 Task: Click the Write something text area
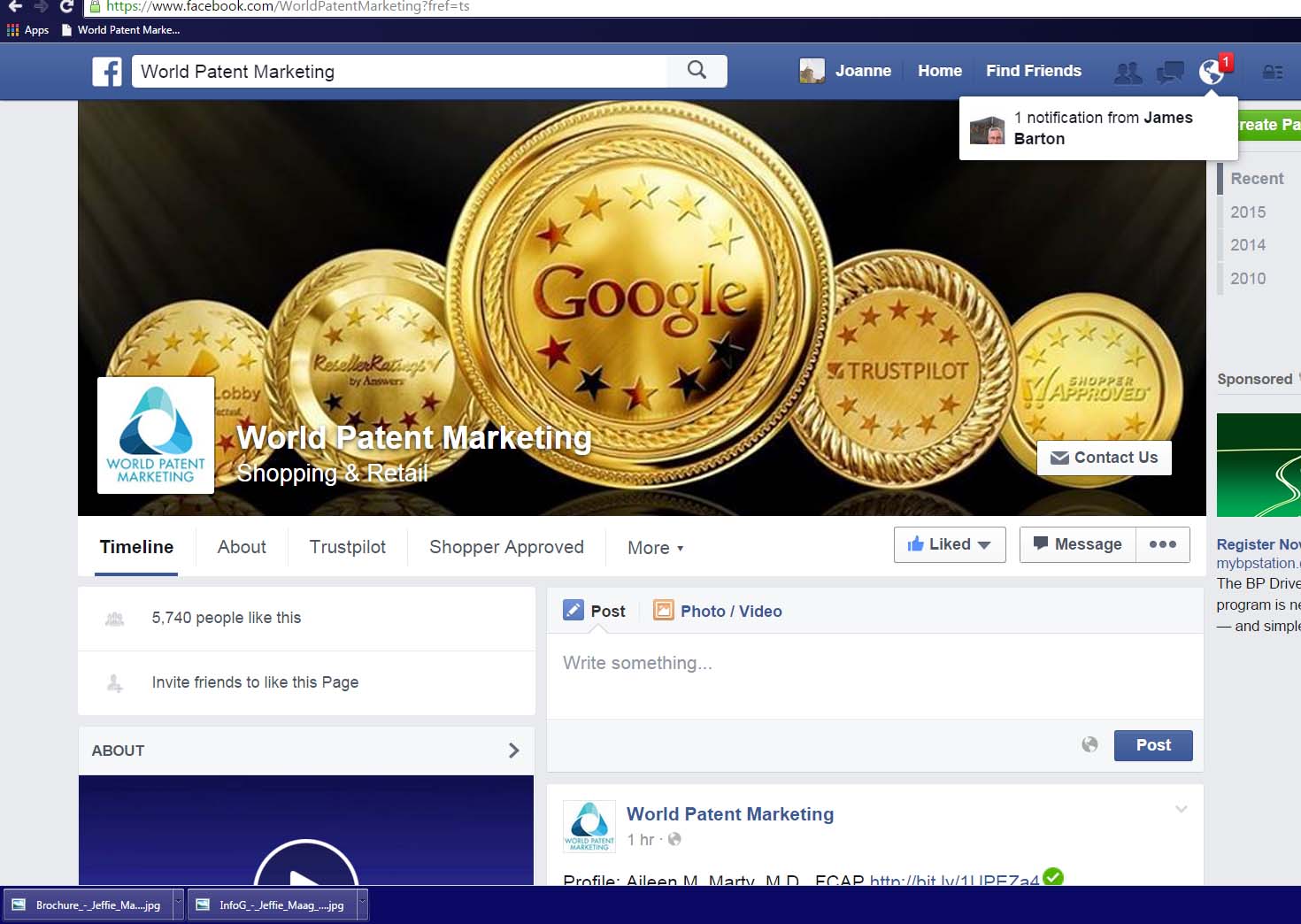point(874,674)
